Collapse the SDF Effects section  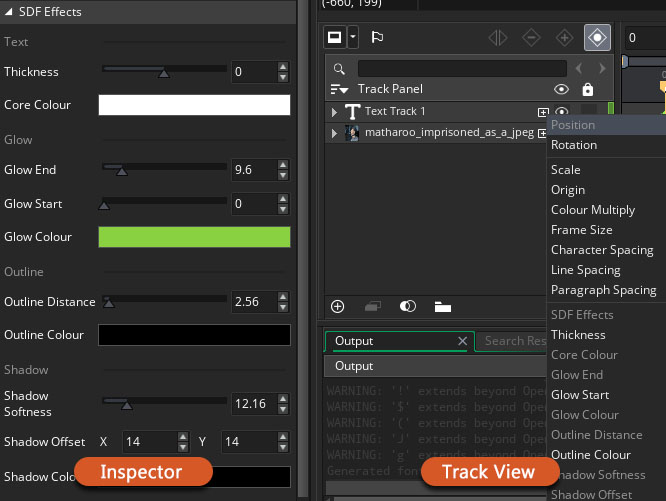tap(8, 11)
